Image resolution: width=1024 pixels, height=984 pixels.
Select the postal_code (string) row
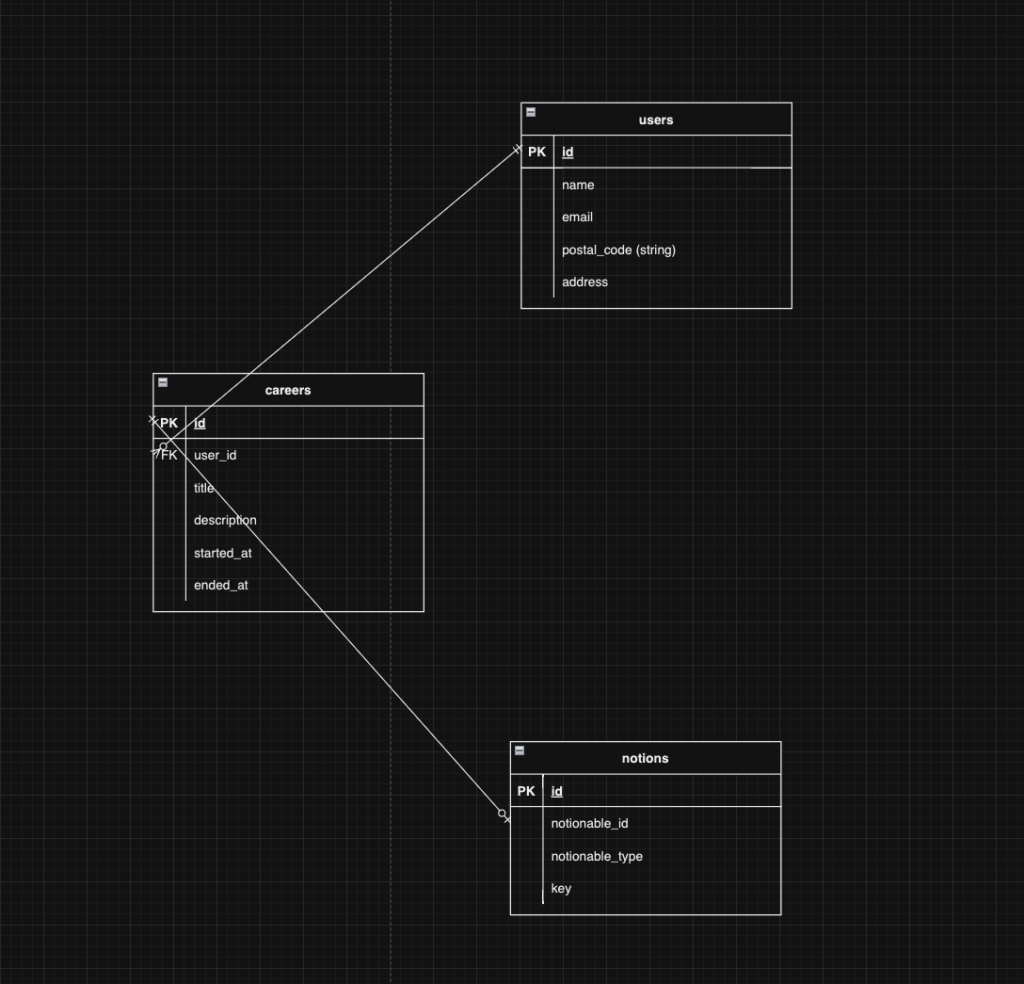pyautogui.click(x=656, y=249)
